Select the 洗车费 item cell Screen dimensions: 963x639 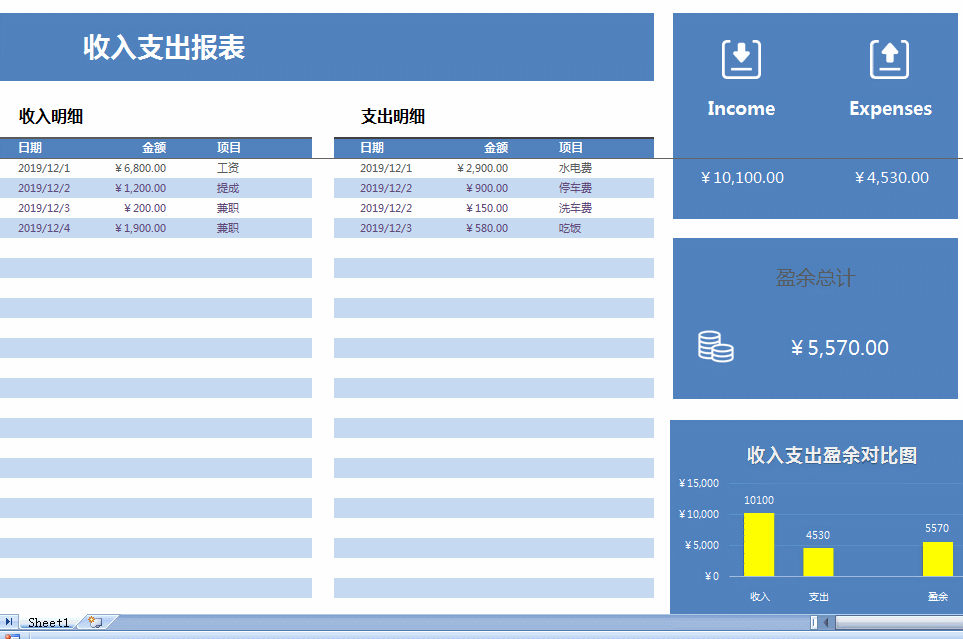[575, 208]
